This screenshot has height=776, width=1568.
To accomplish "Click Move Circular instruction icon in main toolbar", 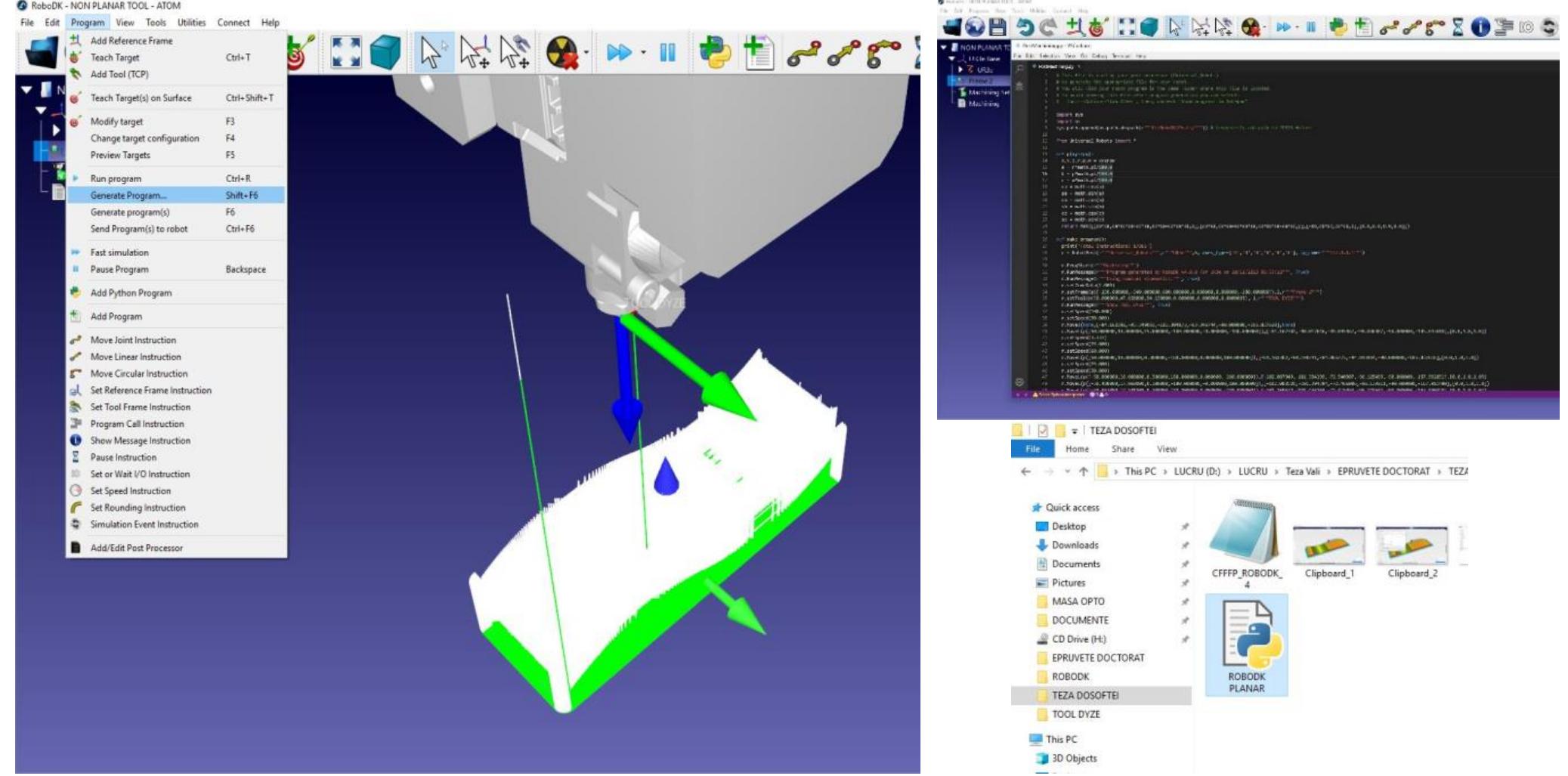I will tap(883, 53).
